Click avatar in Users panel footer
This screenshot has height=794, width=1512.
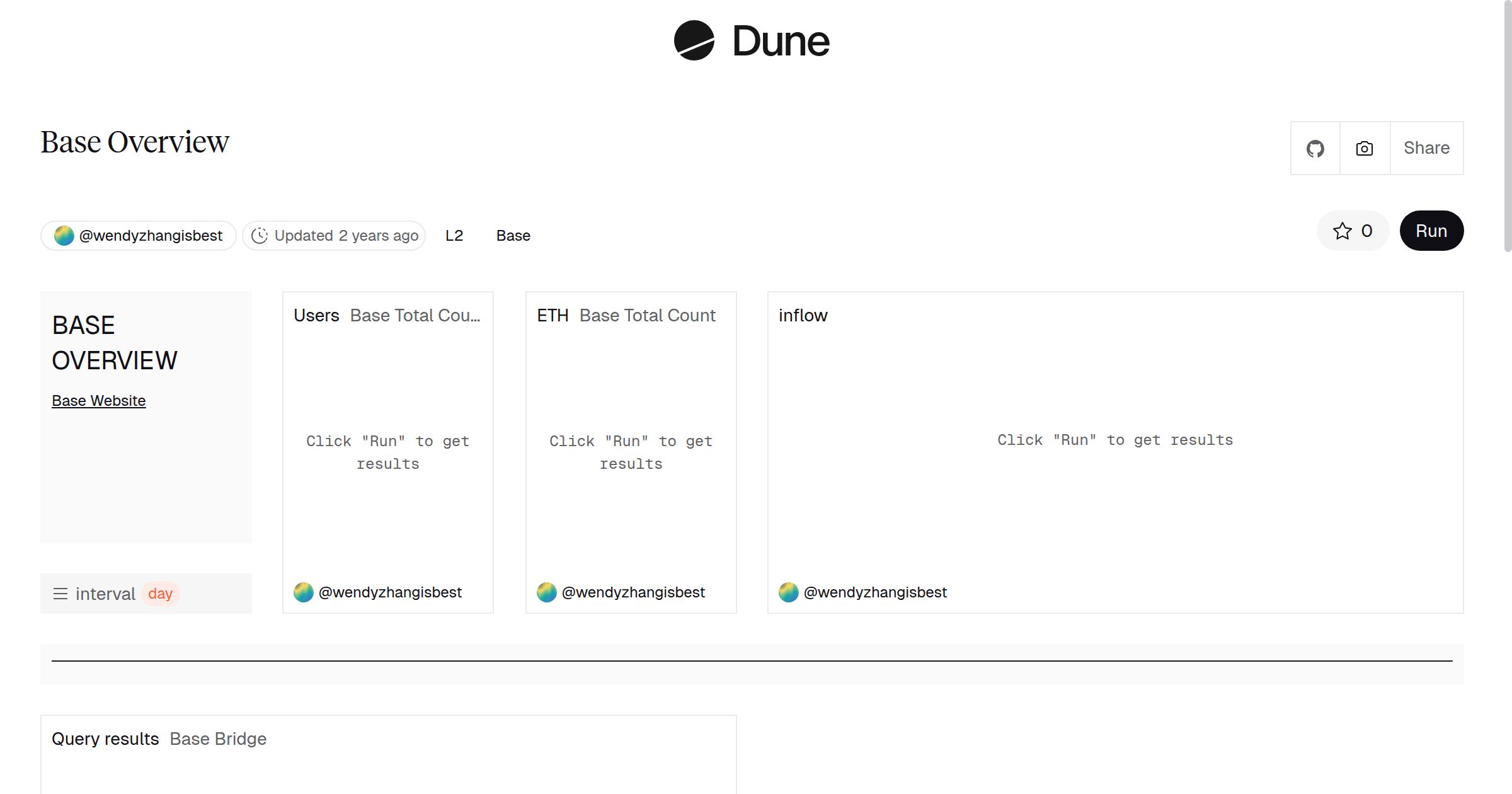point(304,592)
